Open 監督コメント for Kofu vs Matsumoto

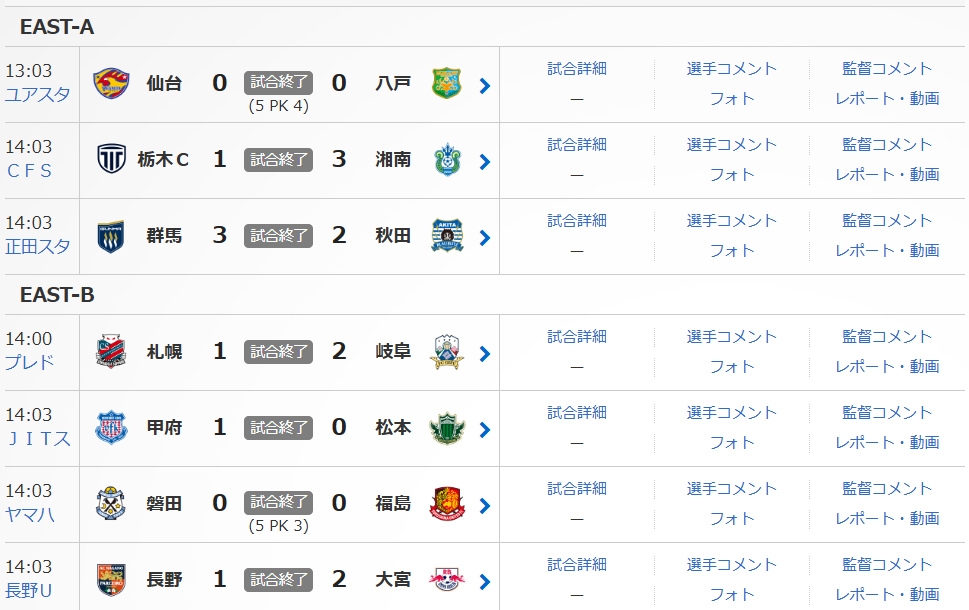pos(887,412)
